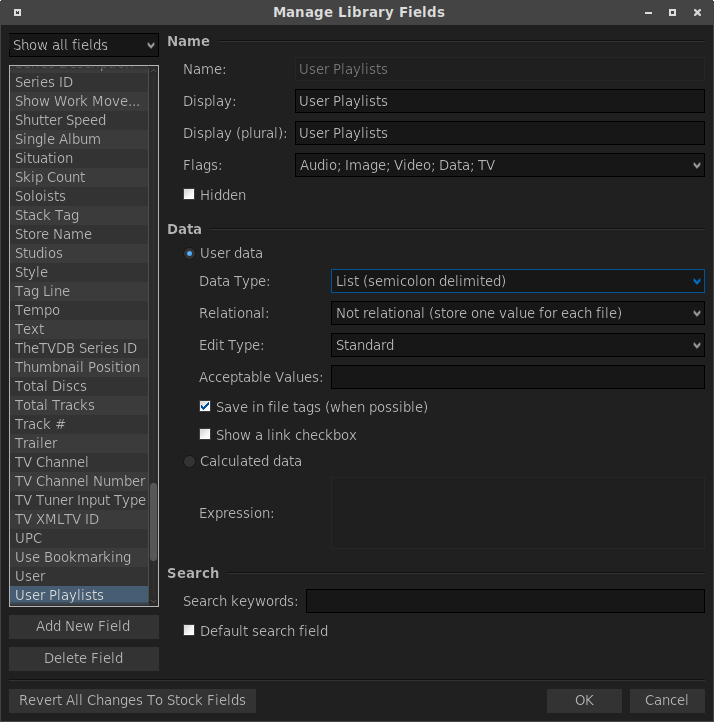The image size is (714, 722).
Task: Select the User data radio button
Action: coord(189,253)
